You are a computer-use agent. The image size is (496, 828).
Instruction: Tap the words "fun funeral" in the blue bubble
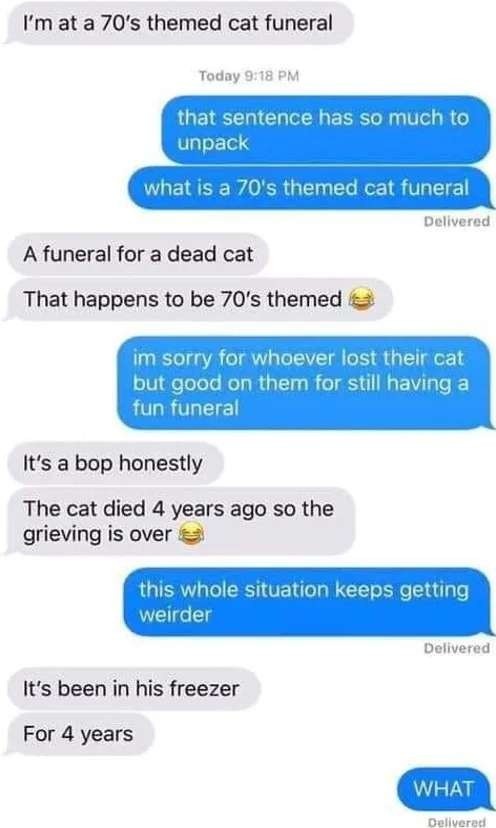[x=186, y=408]
